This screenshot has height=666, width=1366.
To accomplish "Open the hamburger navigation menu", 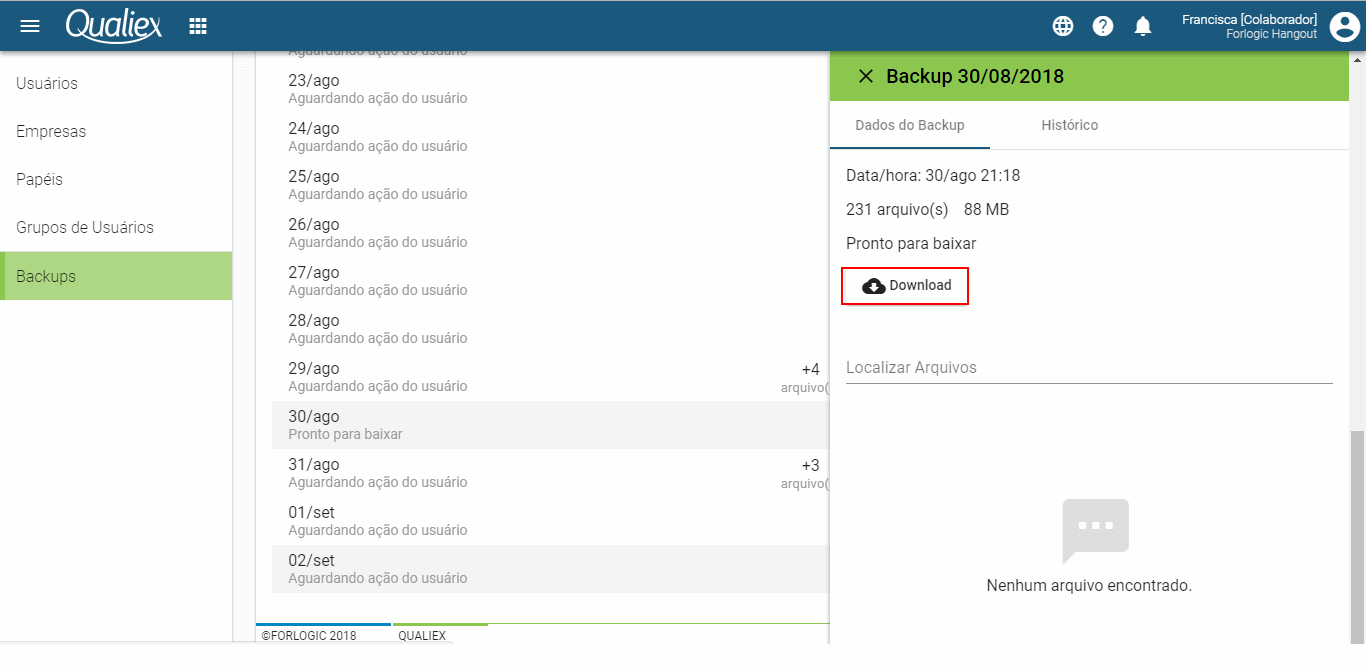I will click(x=30, y=26).
